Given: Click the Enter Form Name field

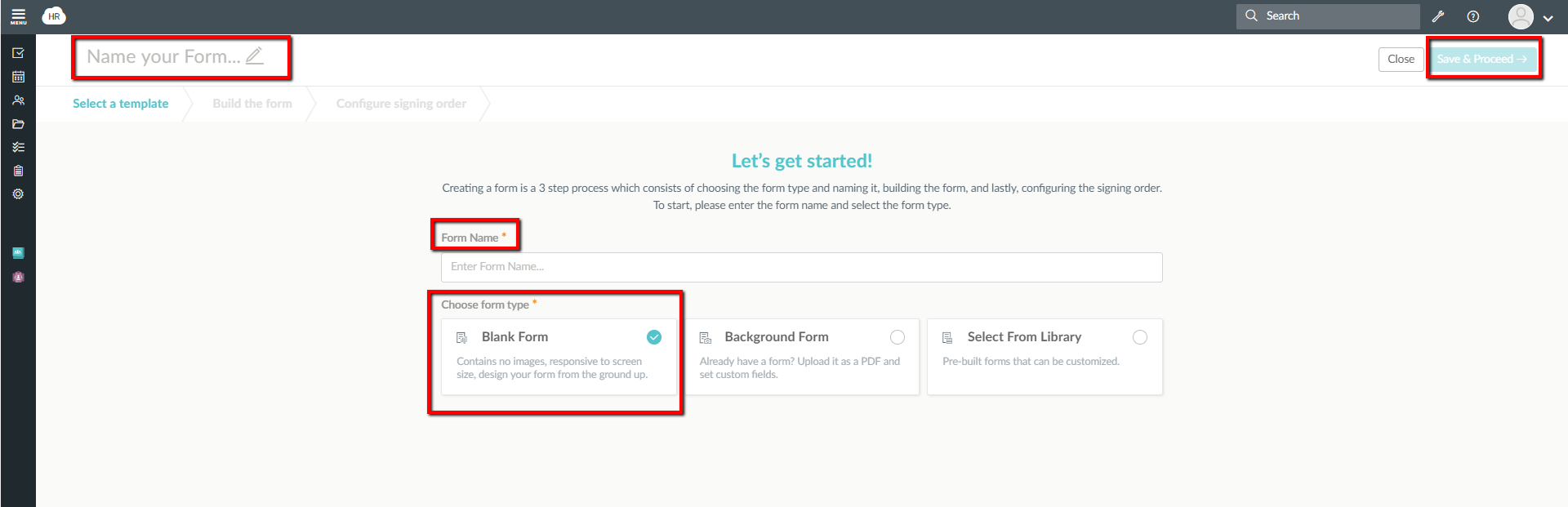Looking at the screenshot, I should (x=801, y=267).
